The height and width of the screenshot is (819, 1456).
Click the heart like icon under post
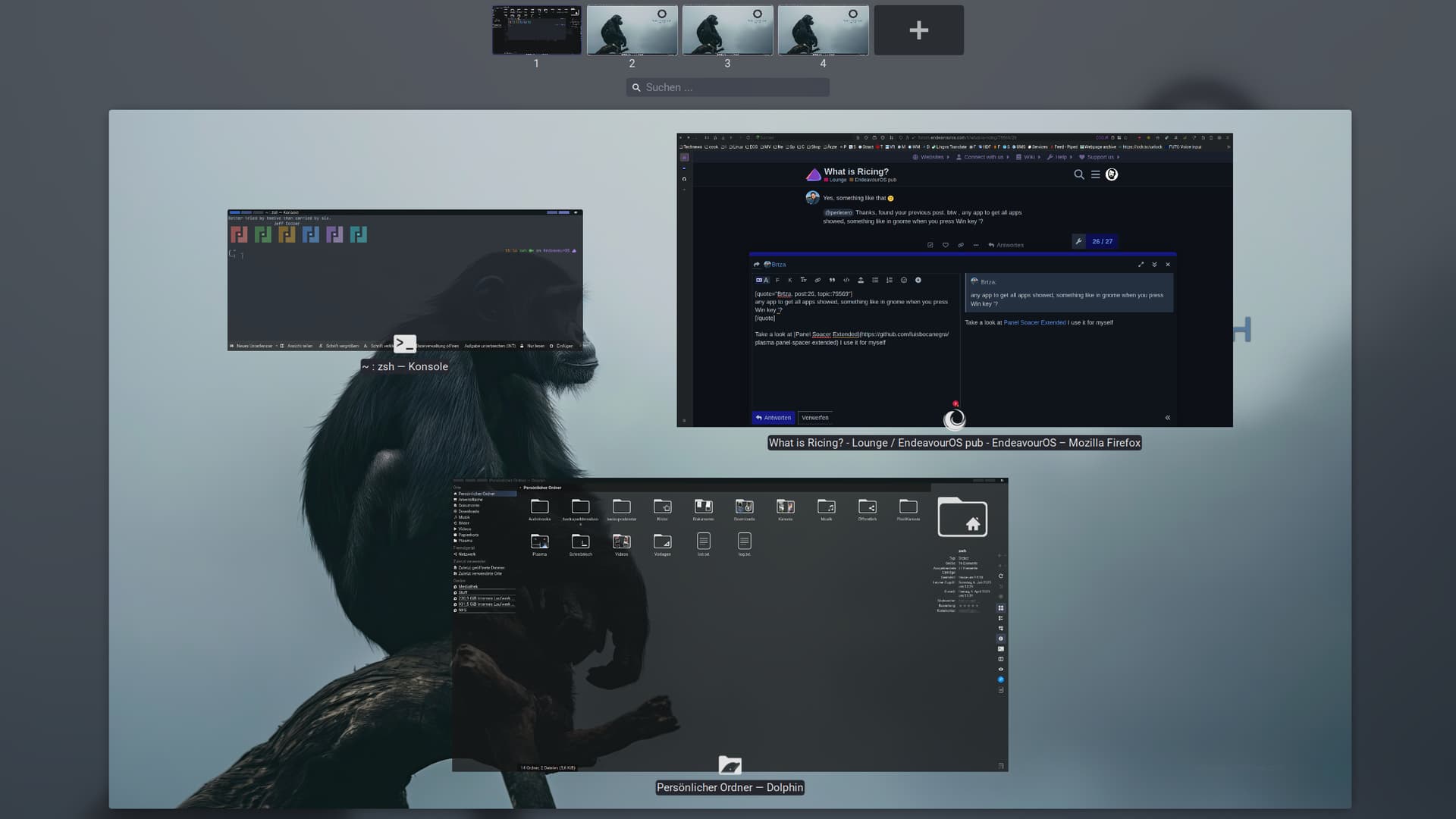[x=945, y=245]
